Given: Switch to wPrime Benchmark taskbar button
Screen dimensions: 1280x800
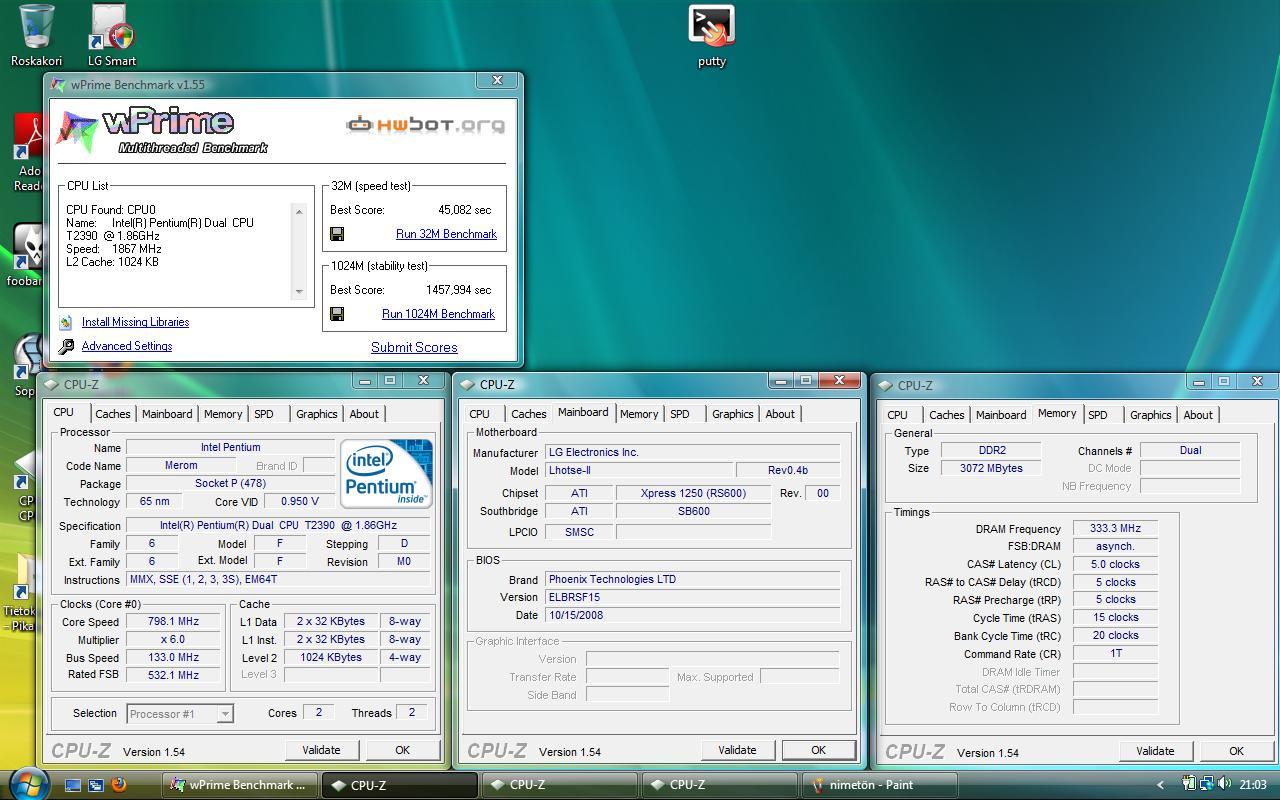Looking at the screenshot, I should (240, 785).
